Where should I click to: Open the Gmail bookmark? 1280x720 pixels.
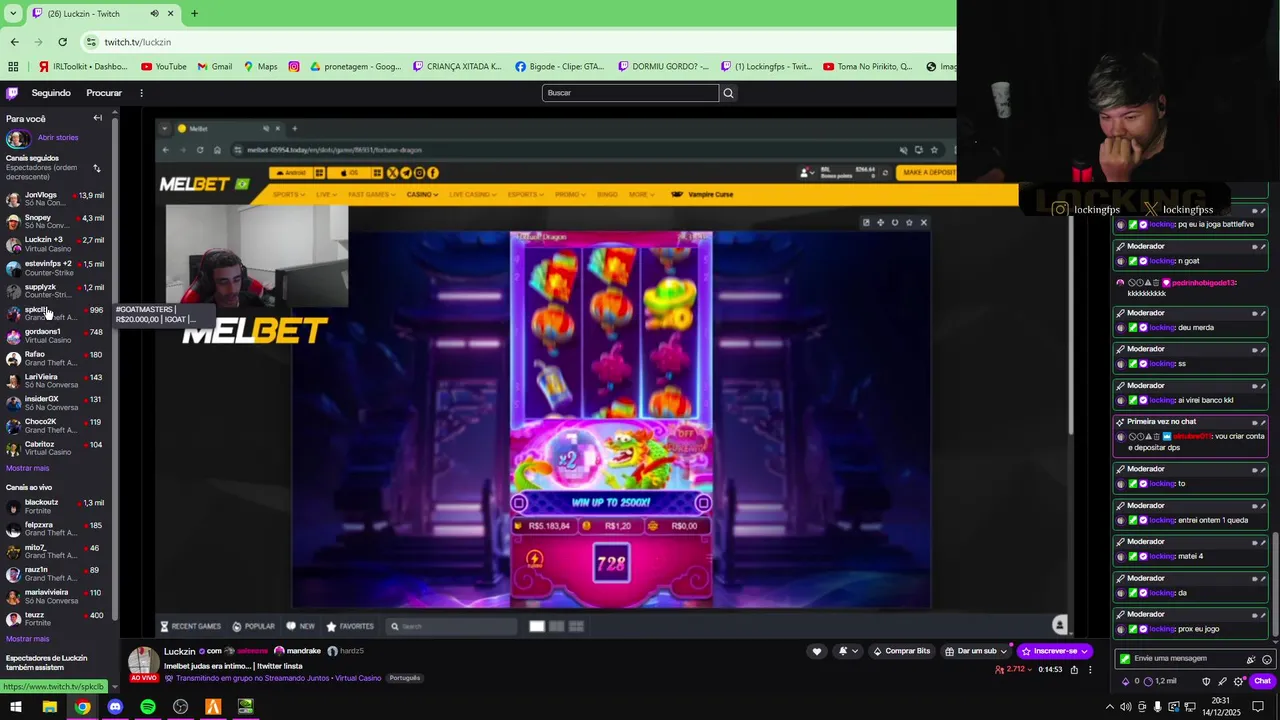[x=215, y=67]
